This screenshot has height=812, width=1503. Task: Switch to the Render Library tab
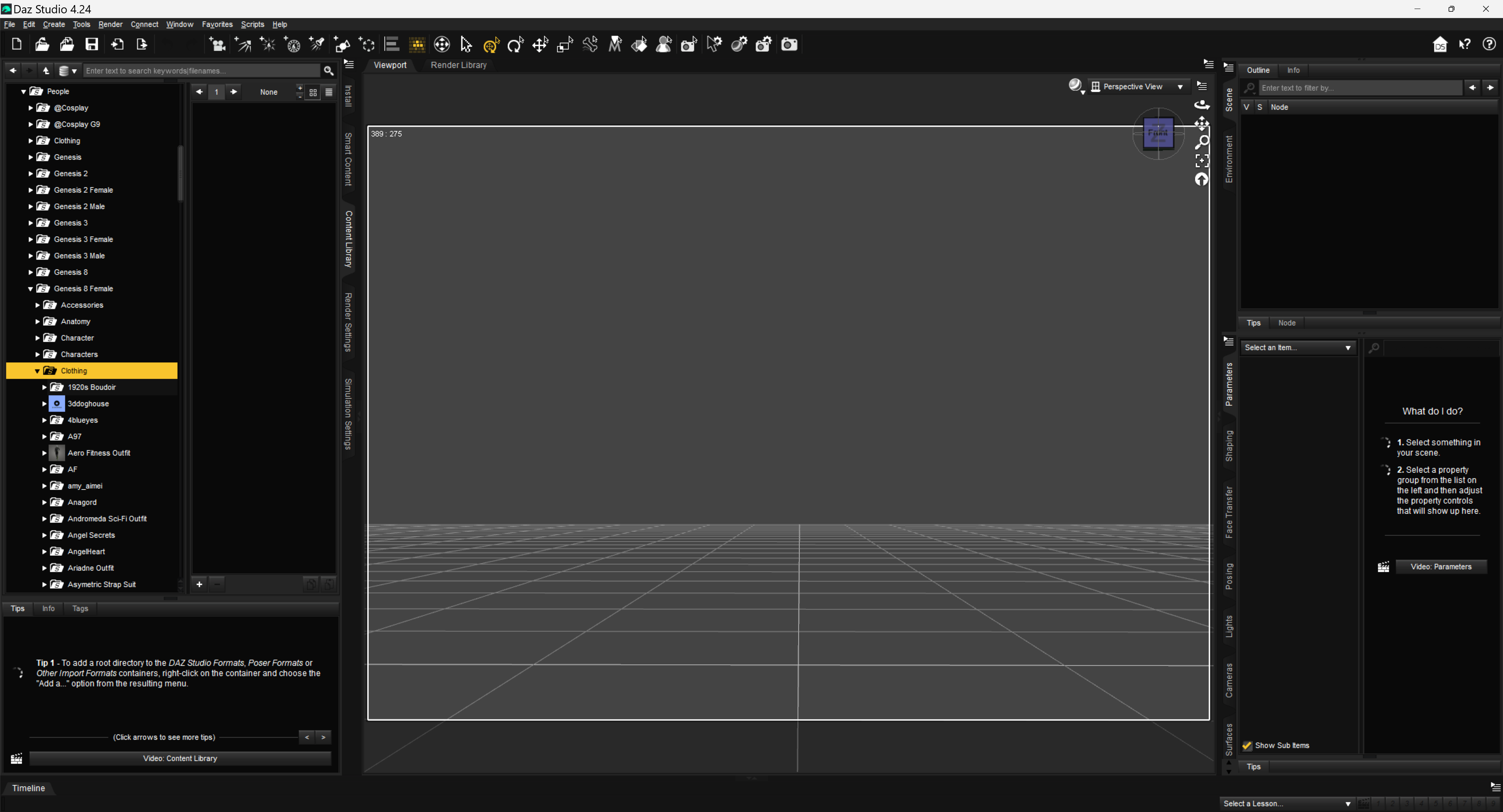(458, 65)
